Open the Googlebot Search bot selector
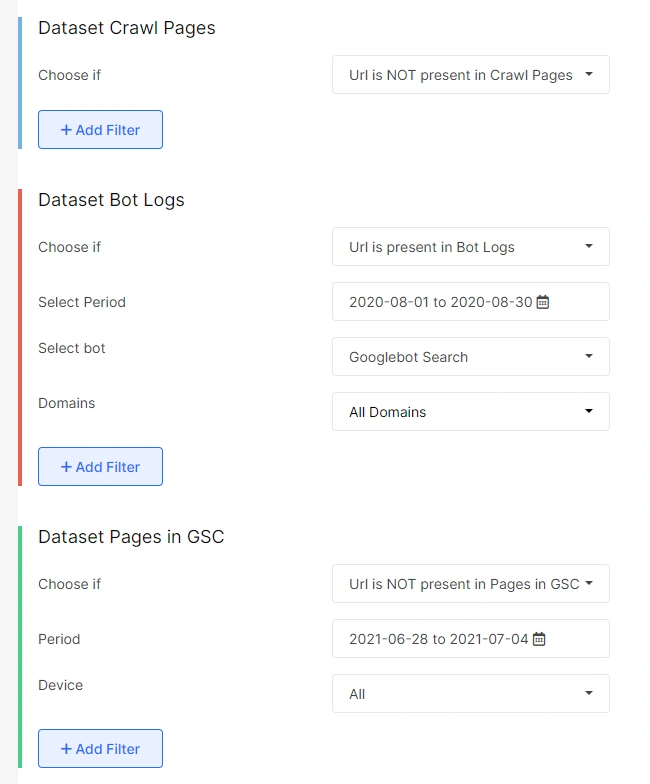Screen dimensions: 650x784 (x=470, y=357)
